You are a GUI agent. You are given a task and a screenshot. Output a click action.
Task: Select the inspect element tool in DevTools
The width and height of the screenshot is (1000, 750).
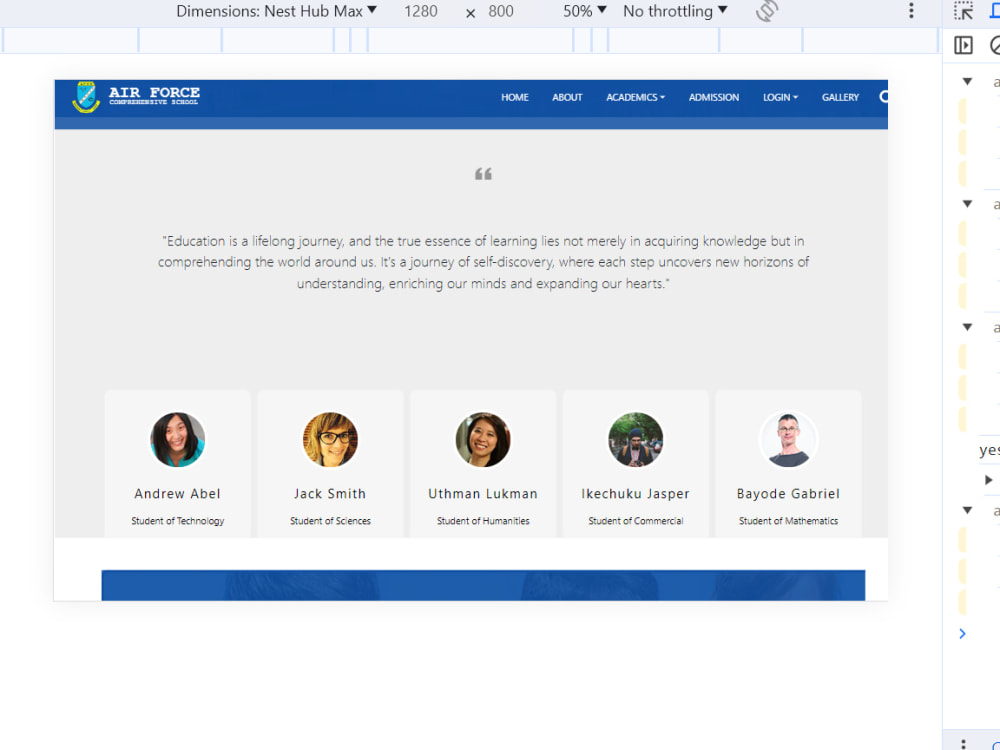(963, 11)
